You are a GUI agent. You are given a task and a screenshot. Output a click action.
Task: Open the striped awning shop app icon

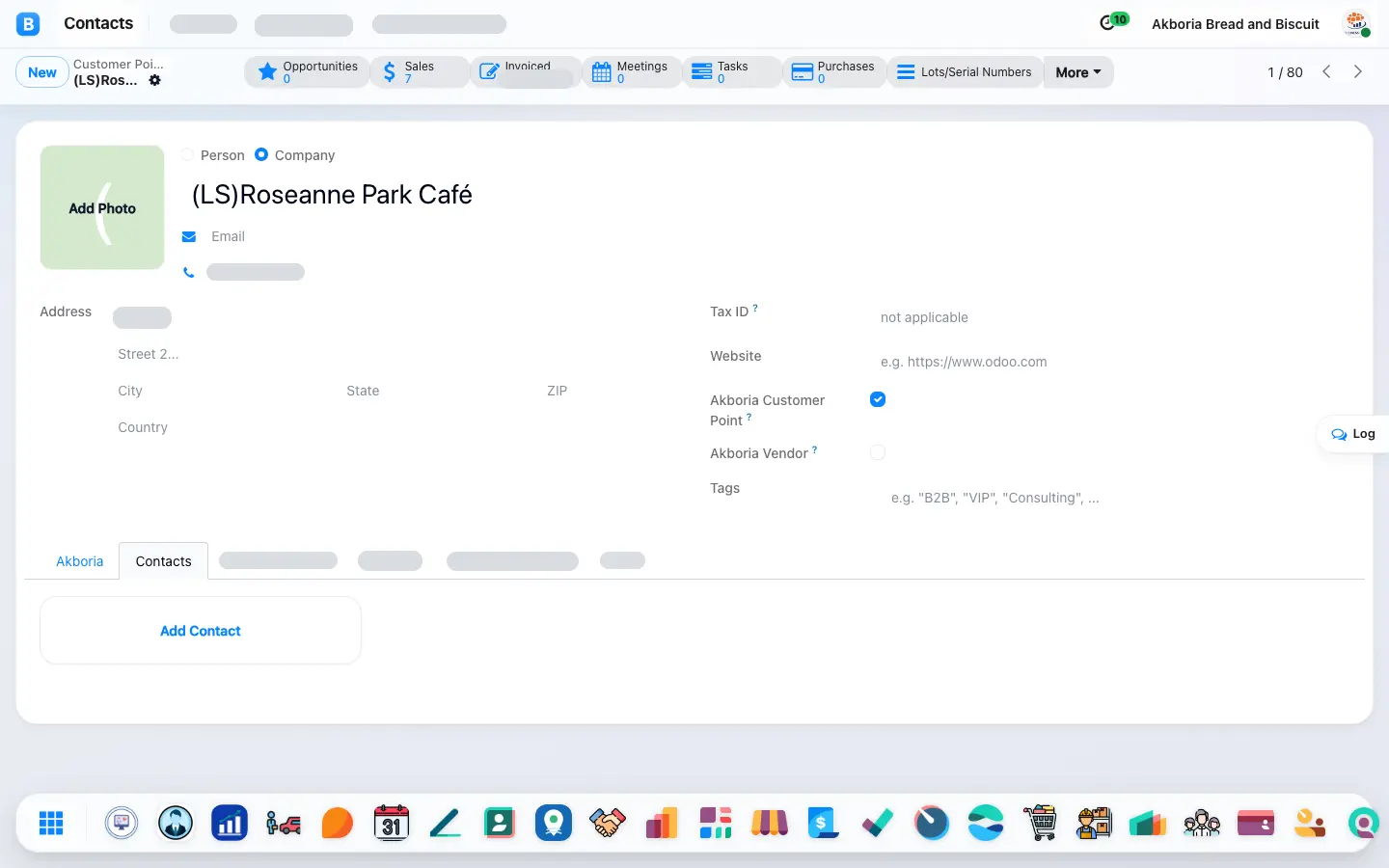click(770, 823)
